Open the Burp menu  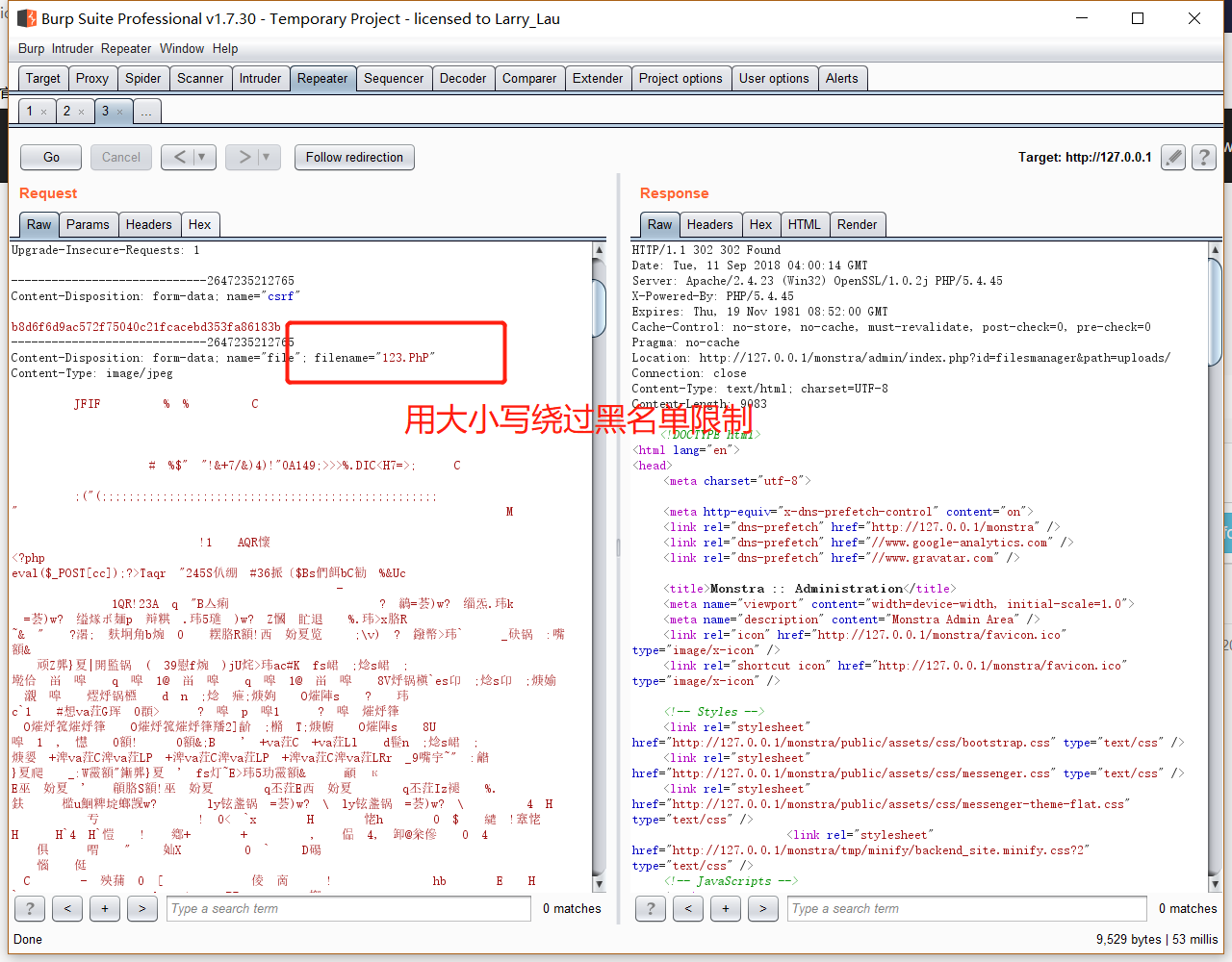pos(31,49)
